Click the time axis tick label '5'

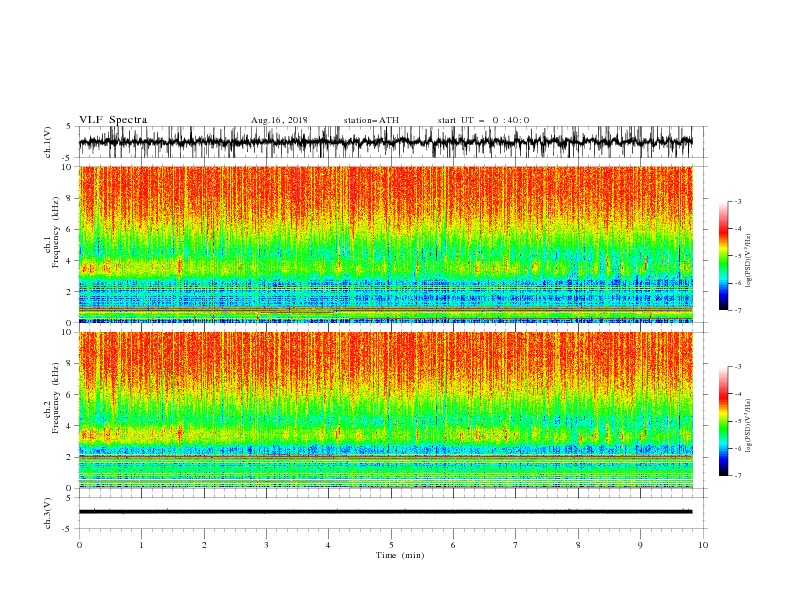[391, 545]
